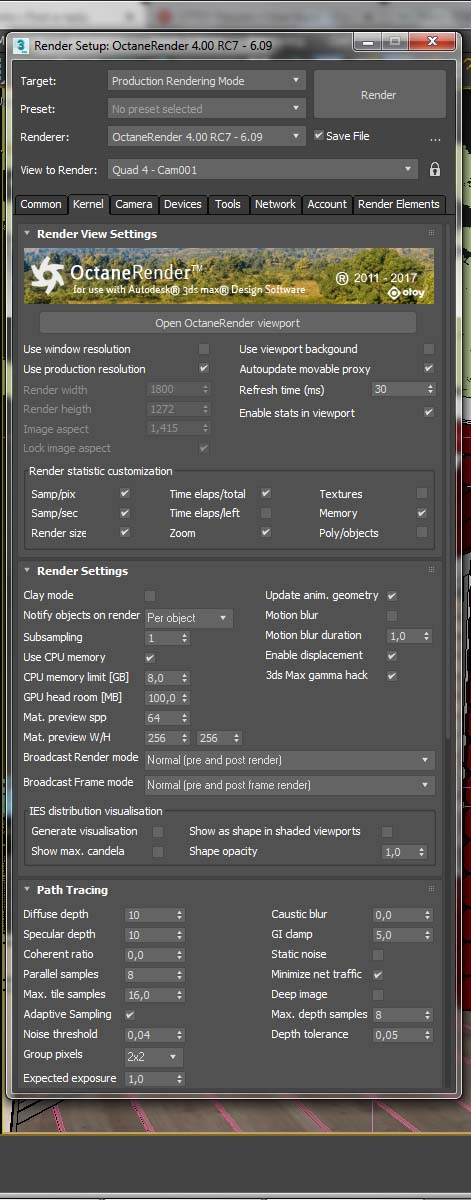Click the Refresh time spinner arrows

tap(429, 390)
